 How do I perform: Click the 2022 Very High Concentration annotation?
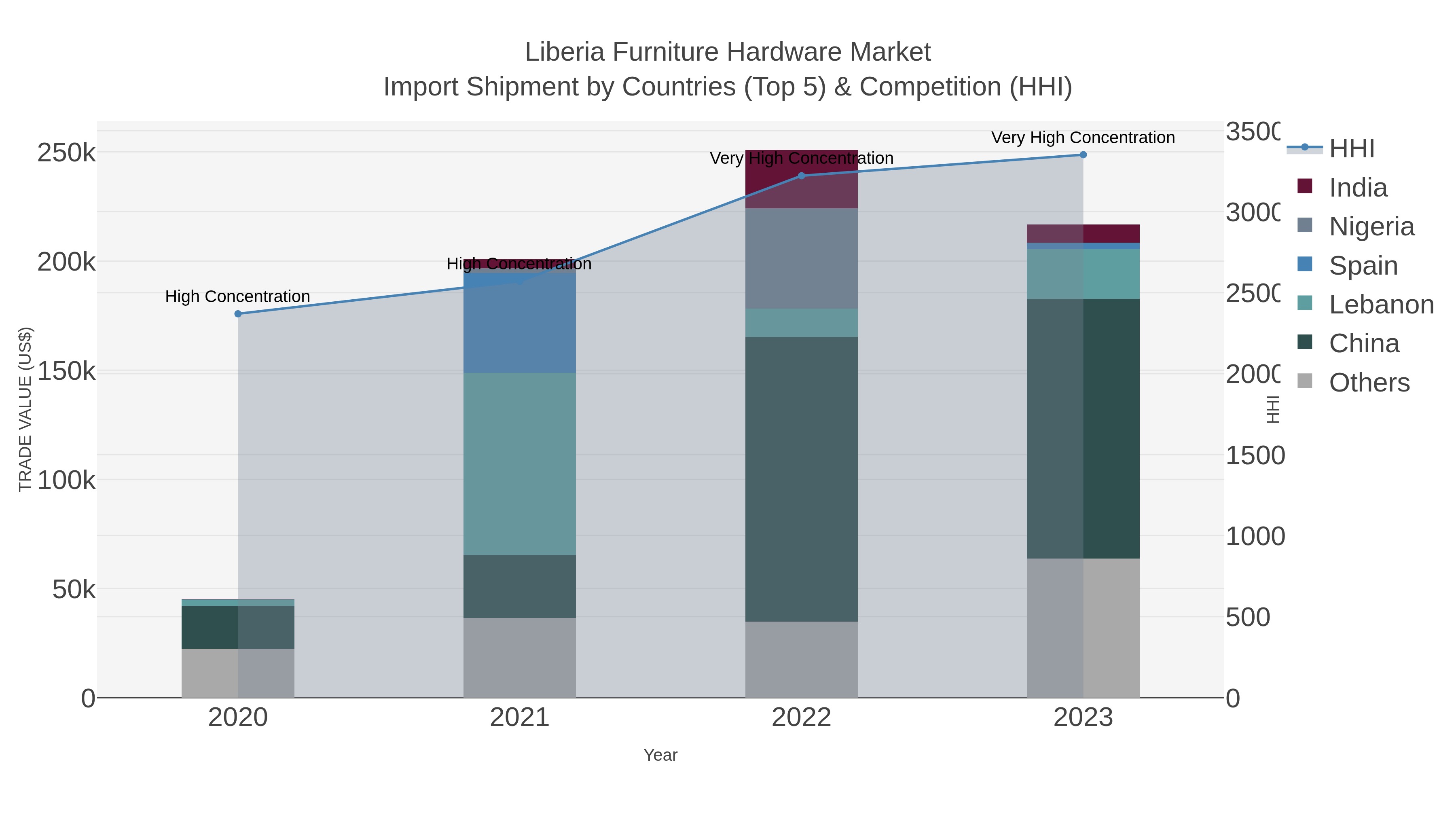[802, 158]
